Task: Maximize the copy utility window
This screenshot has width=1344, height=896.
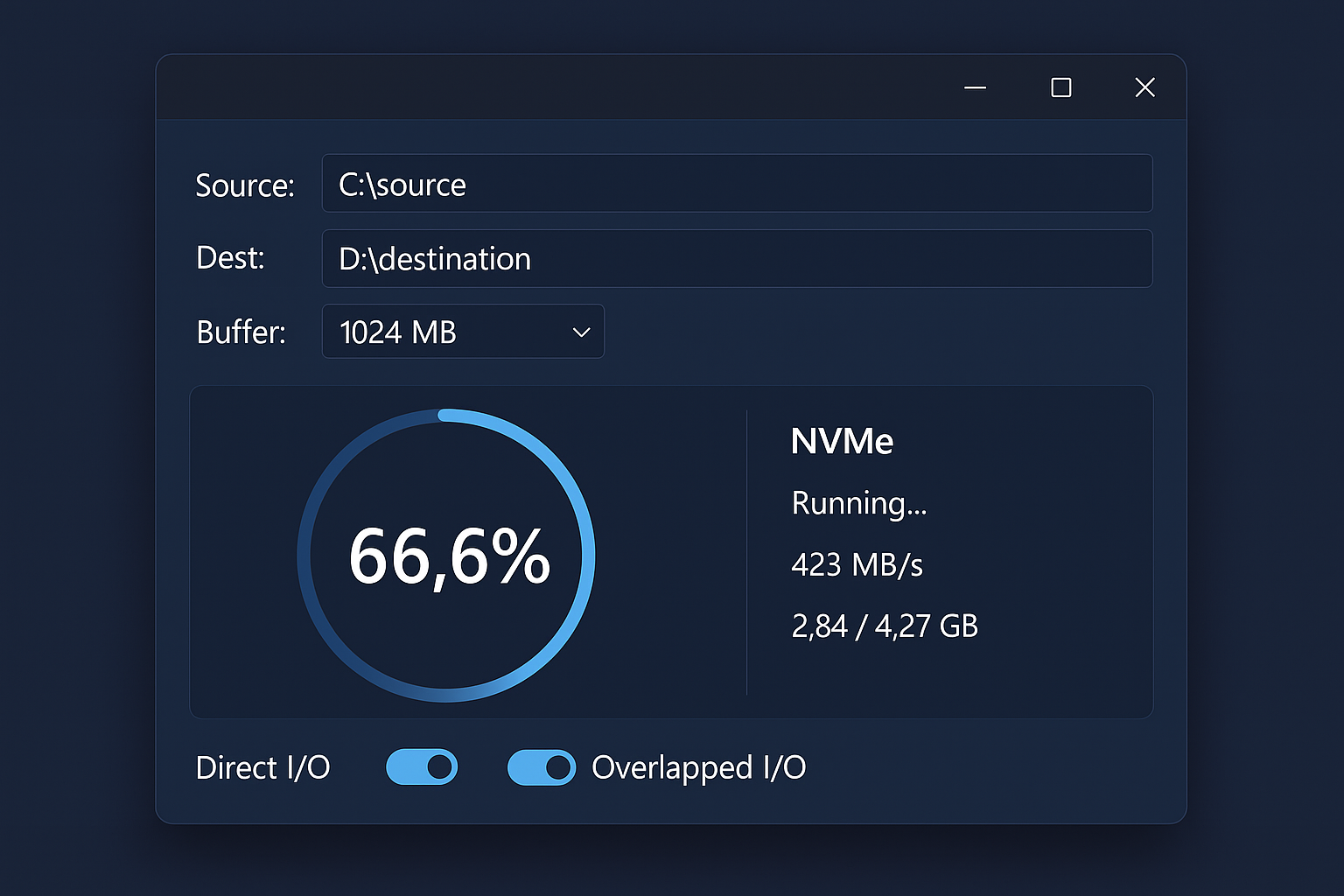Action: (1060, 87)
